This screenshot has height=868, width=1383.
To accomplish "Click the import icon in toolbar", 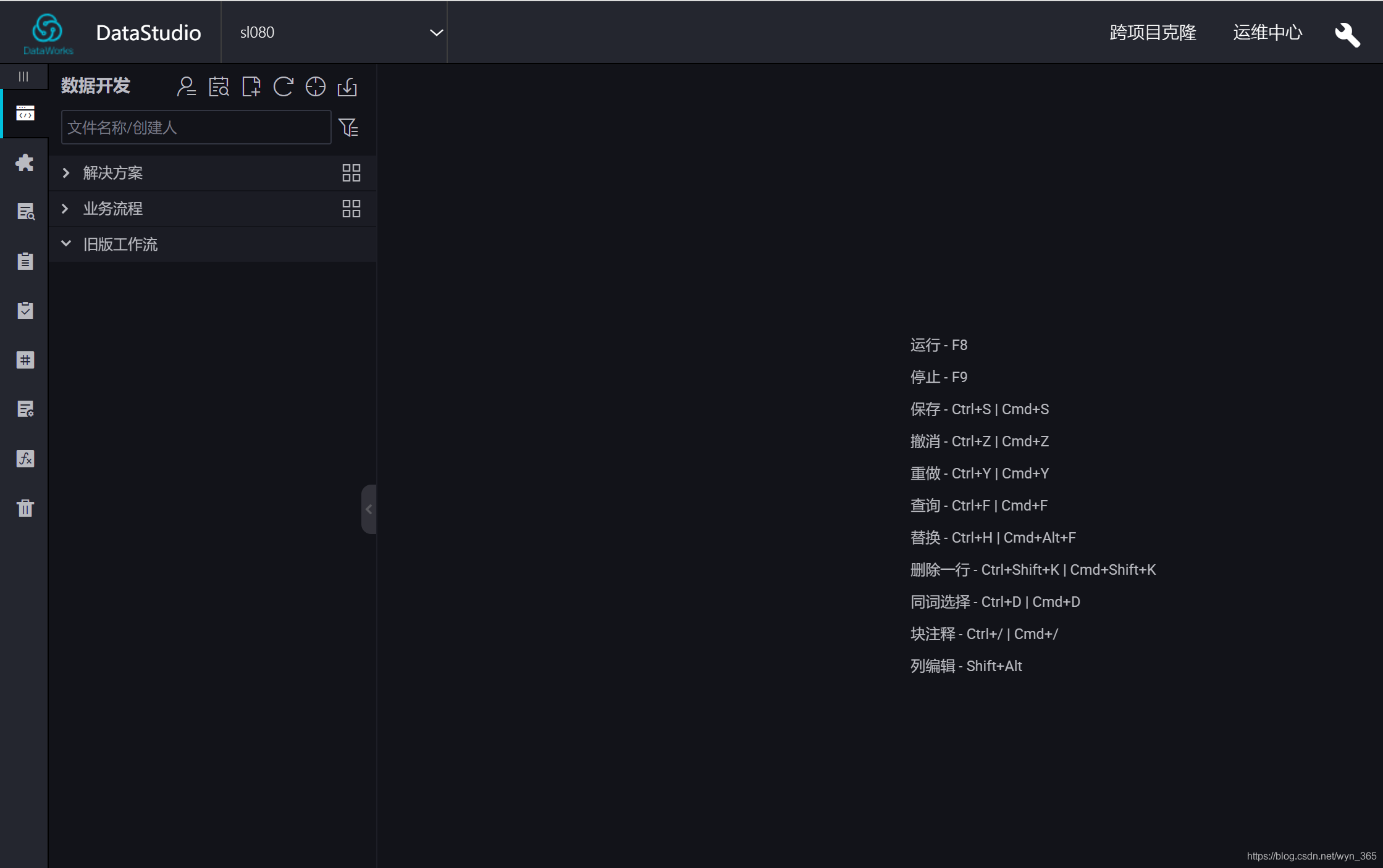I will 347,86.
